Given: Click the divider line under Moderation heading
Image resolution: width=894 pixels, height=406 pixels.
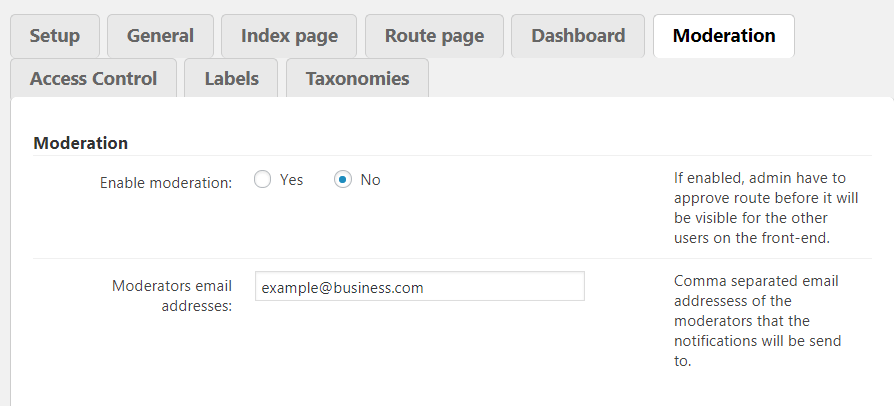Looking at the screenshot, I should 452,156.
